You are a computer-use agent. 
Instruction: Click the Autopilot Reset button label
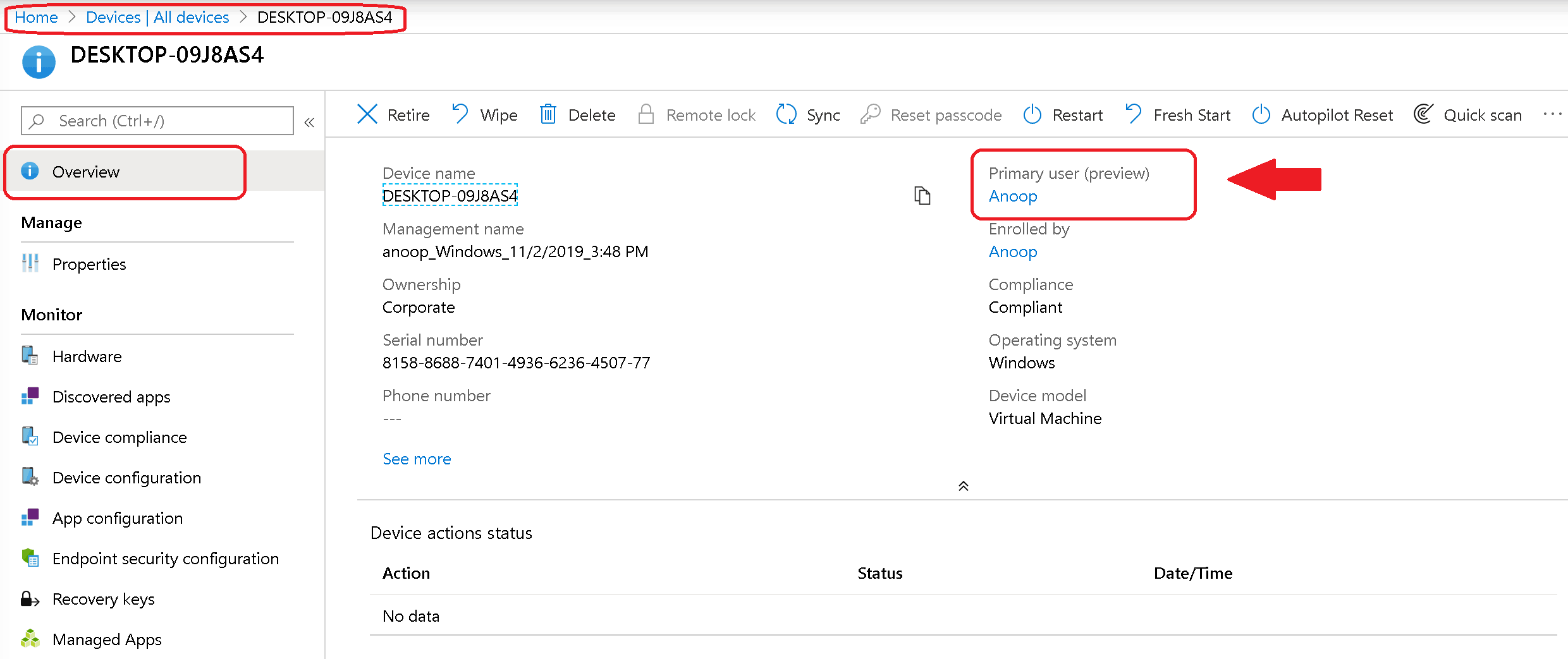[1337, 115]
